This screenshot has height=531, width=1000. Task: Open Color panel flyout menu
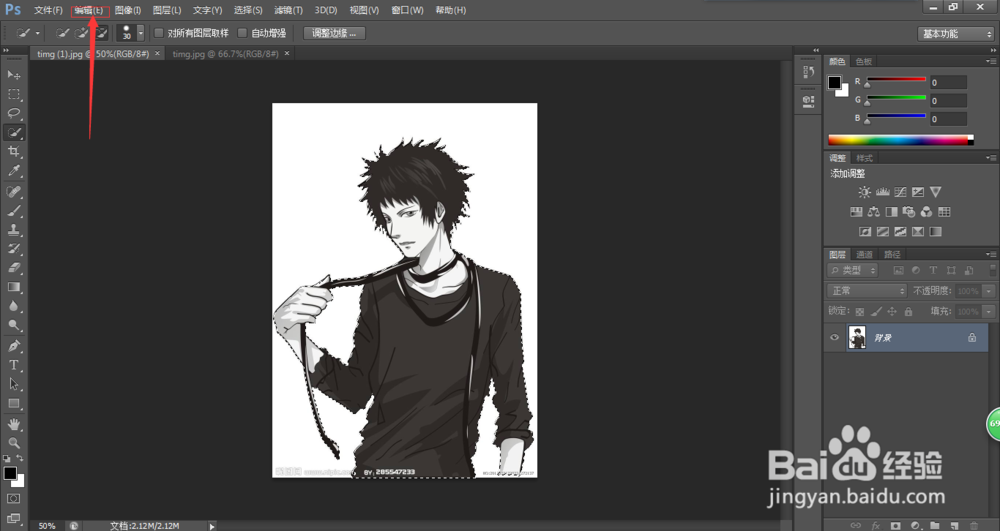point(990,61)
